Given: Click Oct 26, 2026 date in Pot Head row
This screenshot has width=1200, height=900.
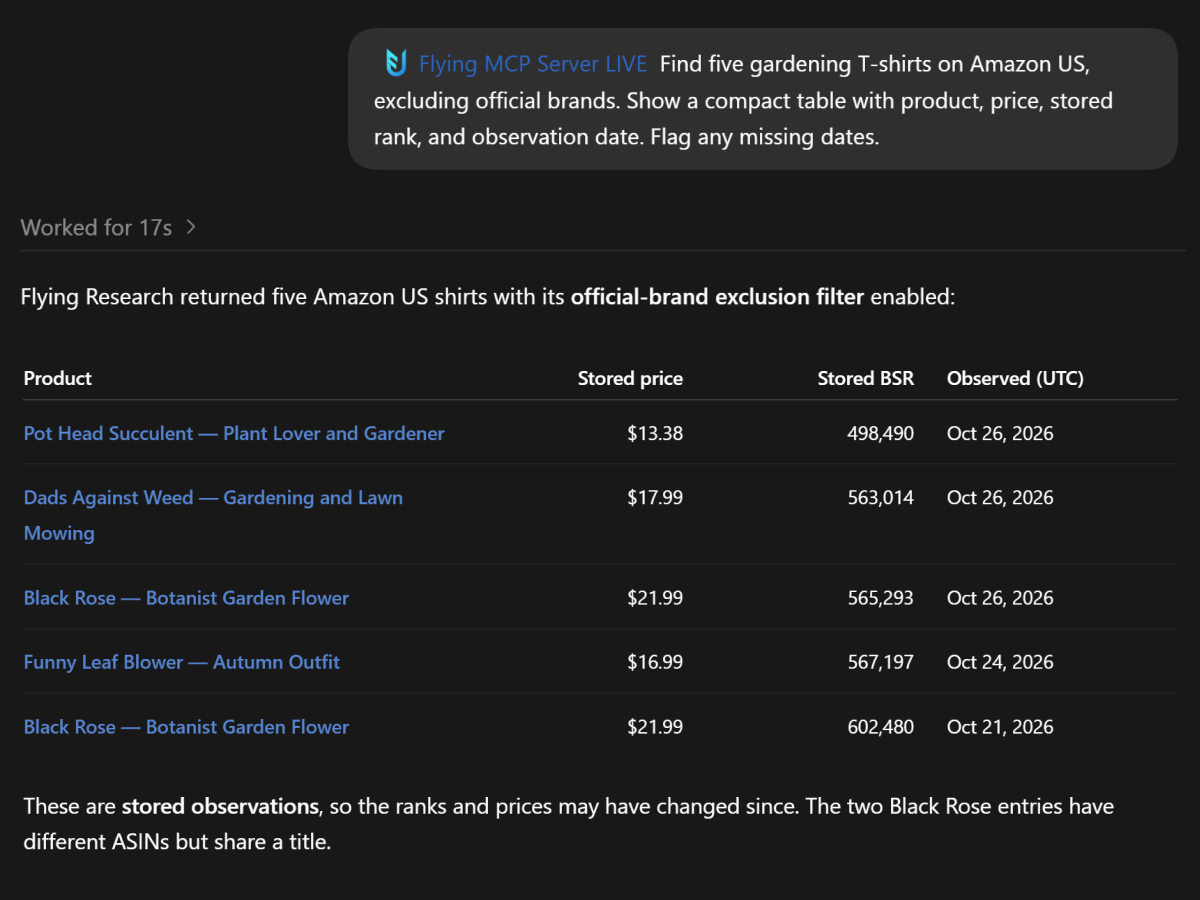Looking at the screenshot, I should 1000,433.
